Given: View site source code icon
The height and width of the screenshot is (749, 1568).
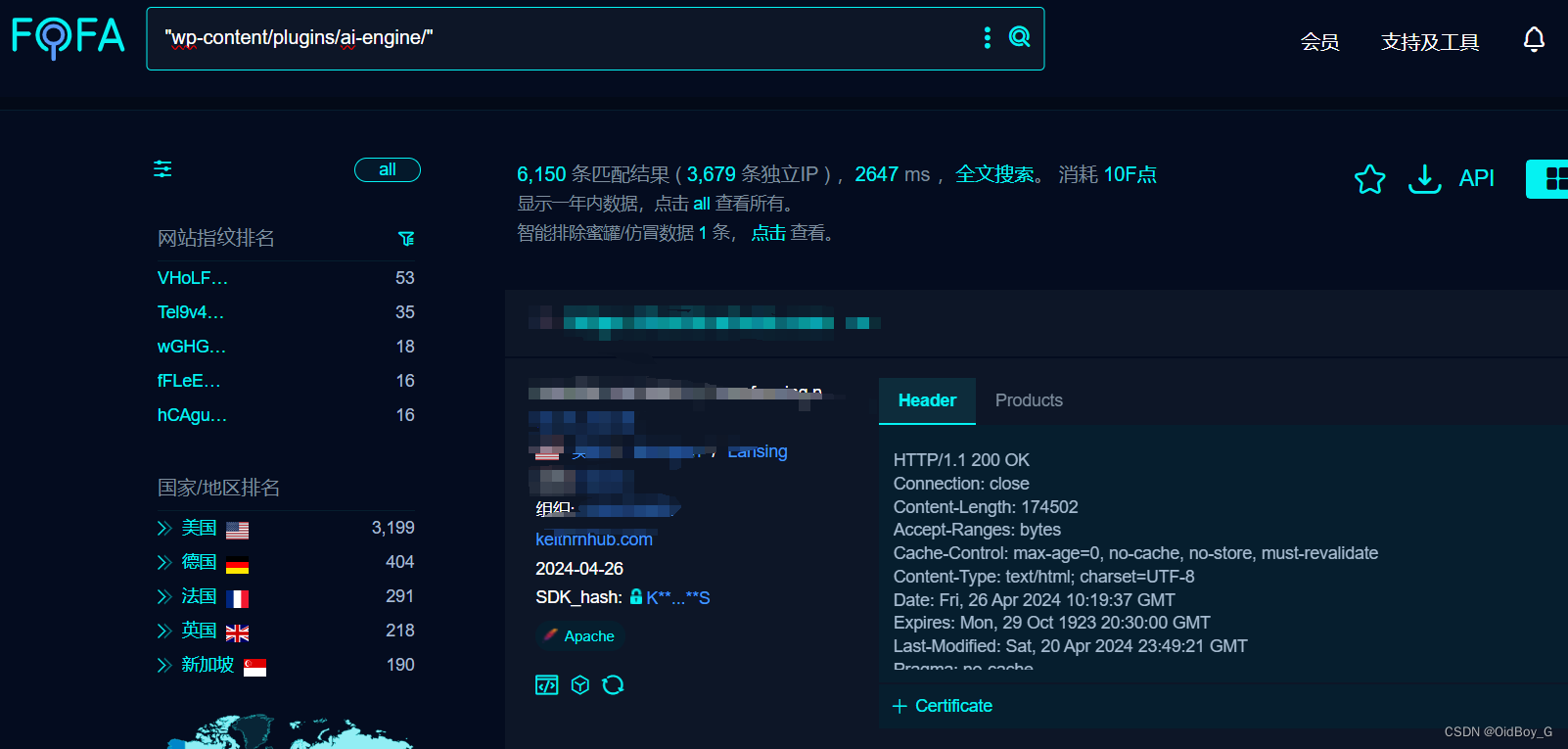Looking at the screenshot, I should pyautogui.click(x=546, y=684).
